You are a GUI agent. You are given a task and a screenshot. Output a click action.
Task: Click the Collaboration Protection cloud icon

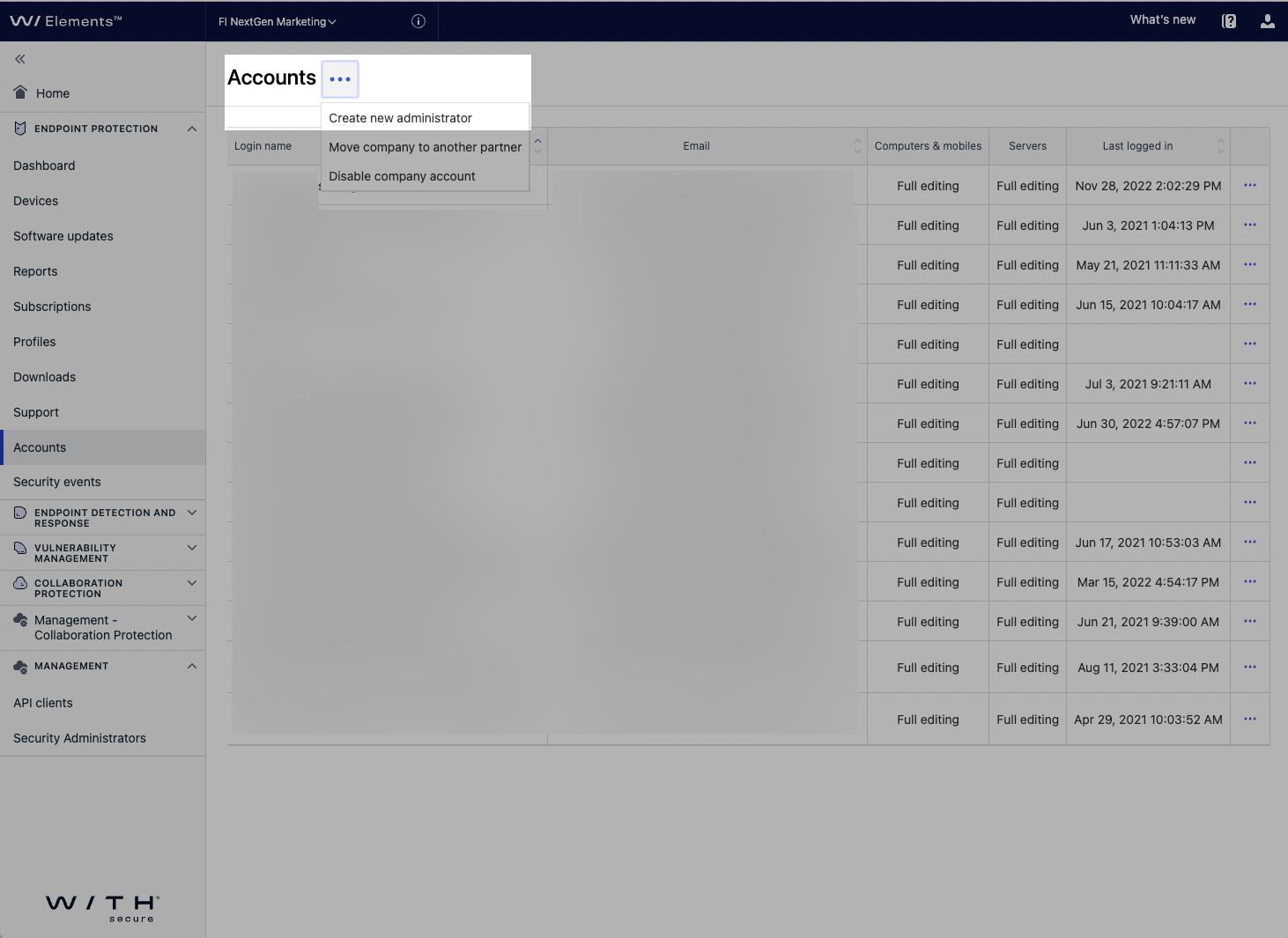(20, 583)
